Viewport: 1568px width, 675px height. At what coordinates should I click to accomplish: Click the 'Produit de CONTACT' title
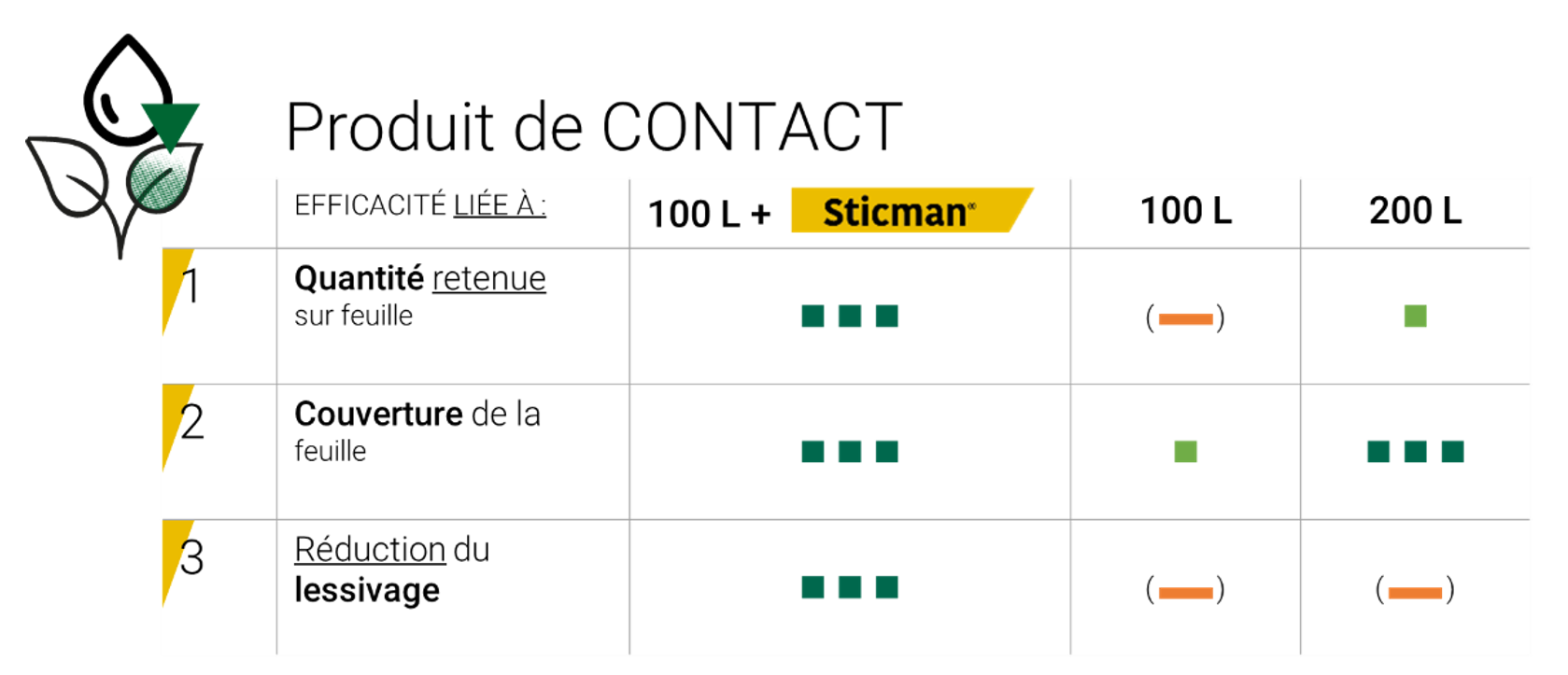coord(594,127)
